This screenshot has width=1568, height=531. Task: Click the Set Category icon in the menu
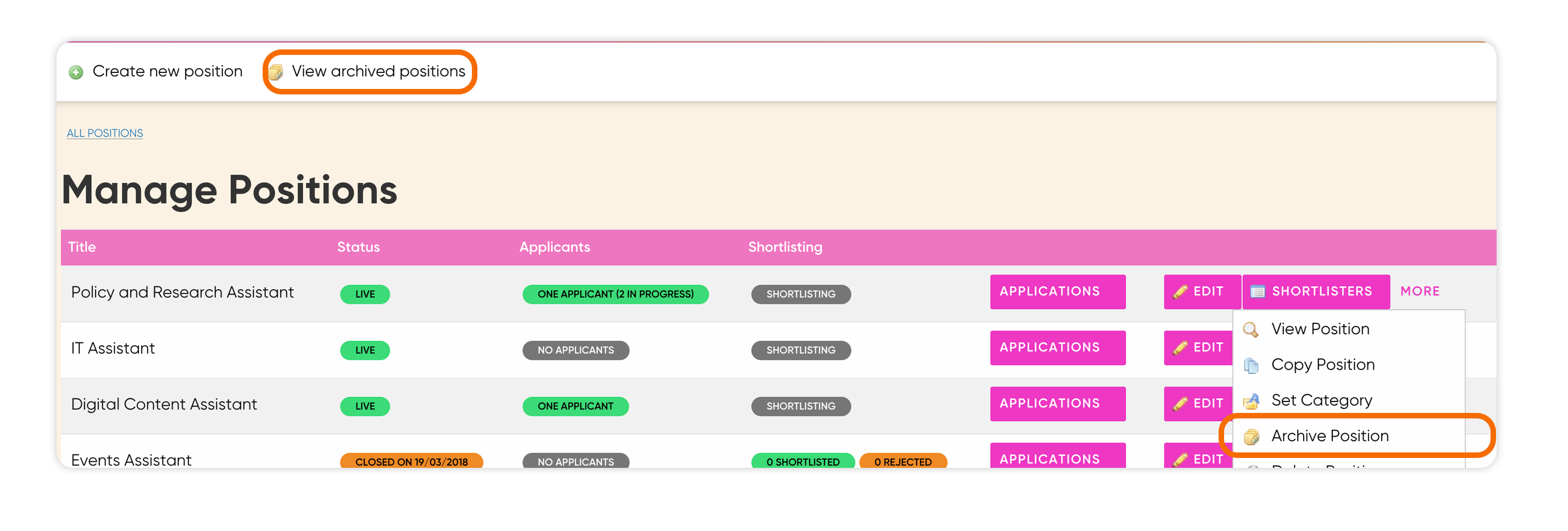click(1251, 401)
